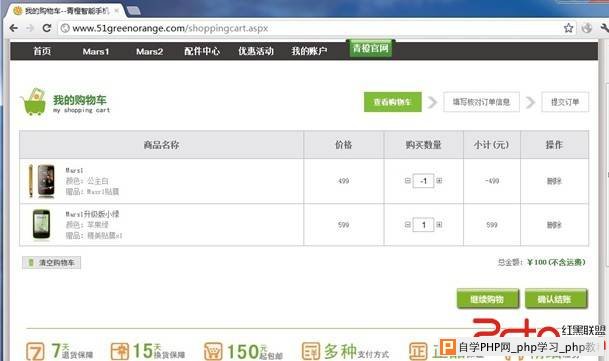Decrease quantity of Mars1升级版小绿 item
Viewport: 609px width, 361px height.
tap(407, 225)
